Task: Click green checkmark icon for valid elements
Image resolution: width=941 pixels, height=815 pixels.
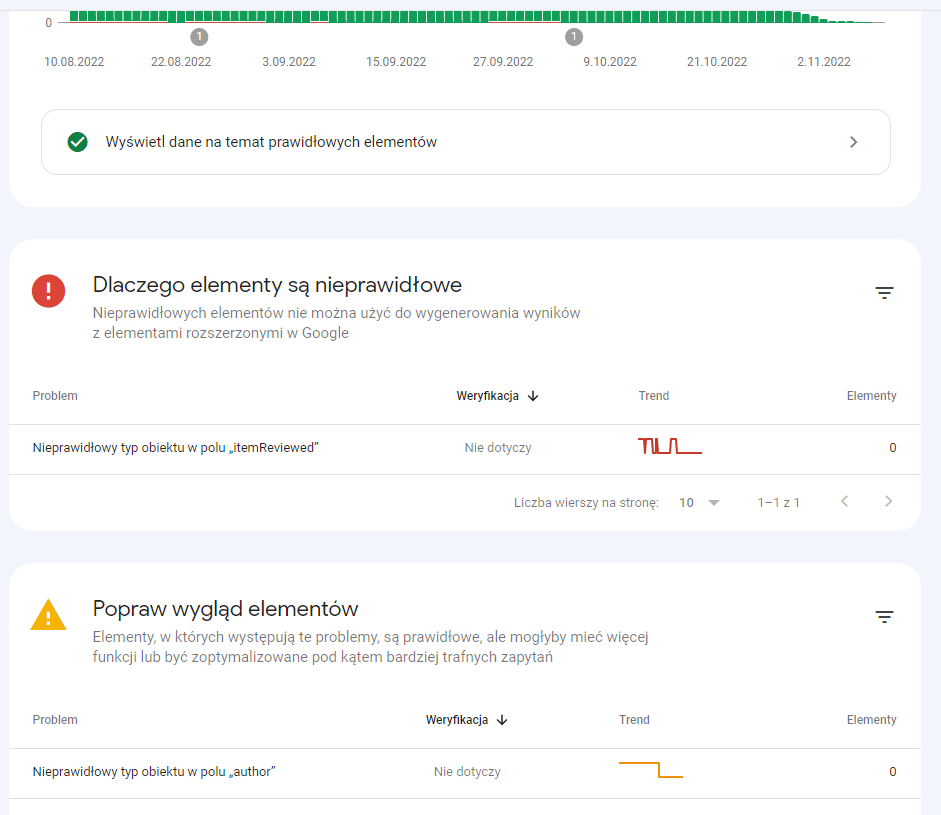Action: [x=77, y=142]
